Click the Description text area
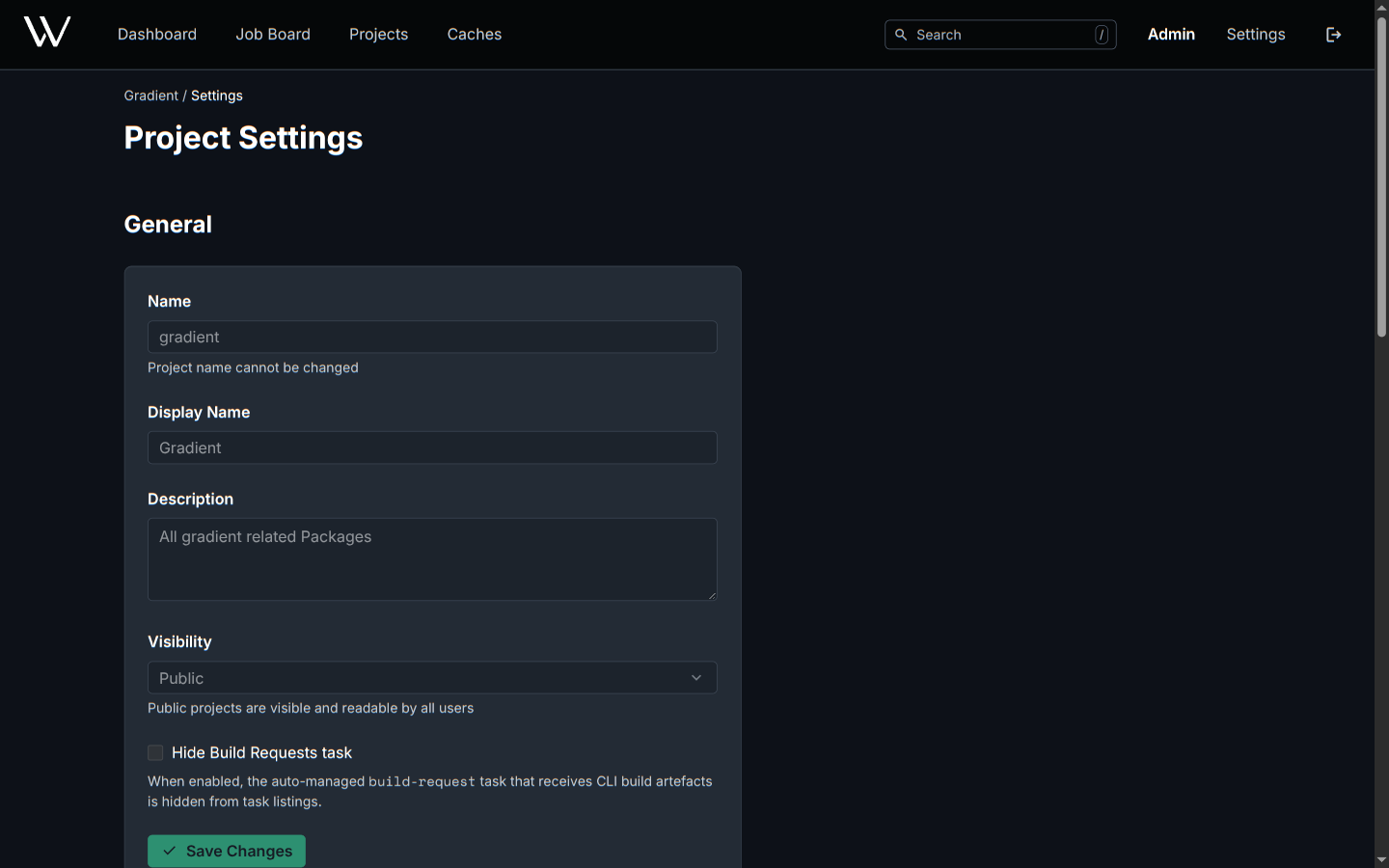This screenshot has width=1389, height=868. 432,559
